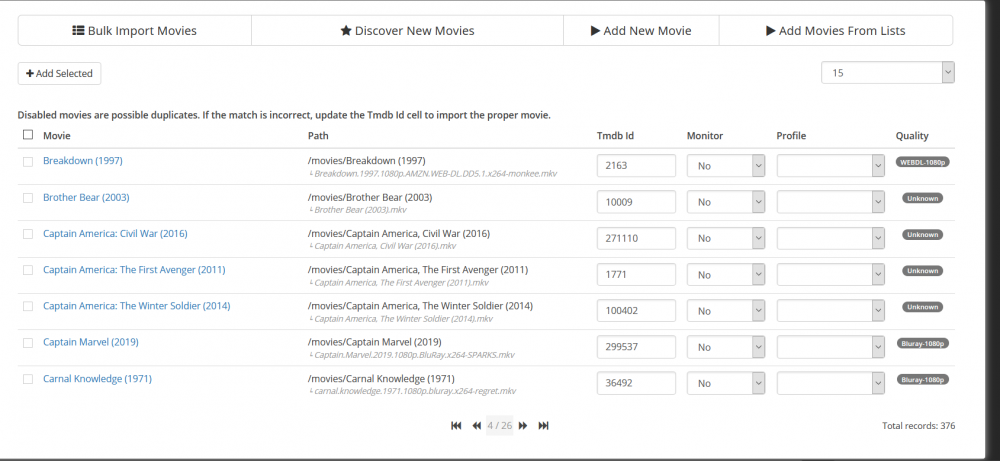1000x461 pixels.
Task: Check the box for Brother Bear (2003)
Action: 28,198
